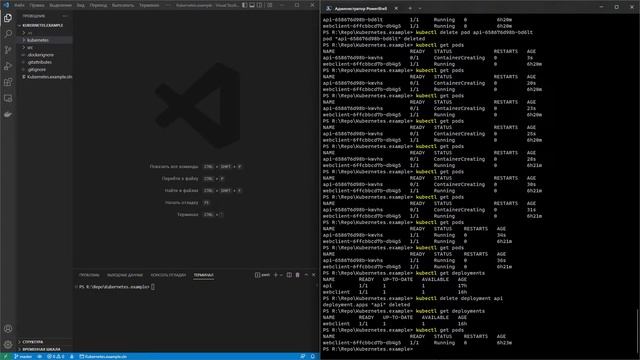Open feedback icon in status bar
640x360 pixels.
click(302, 356)
